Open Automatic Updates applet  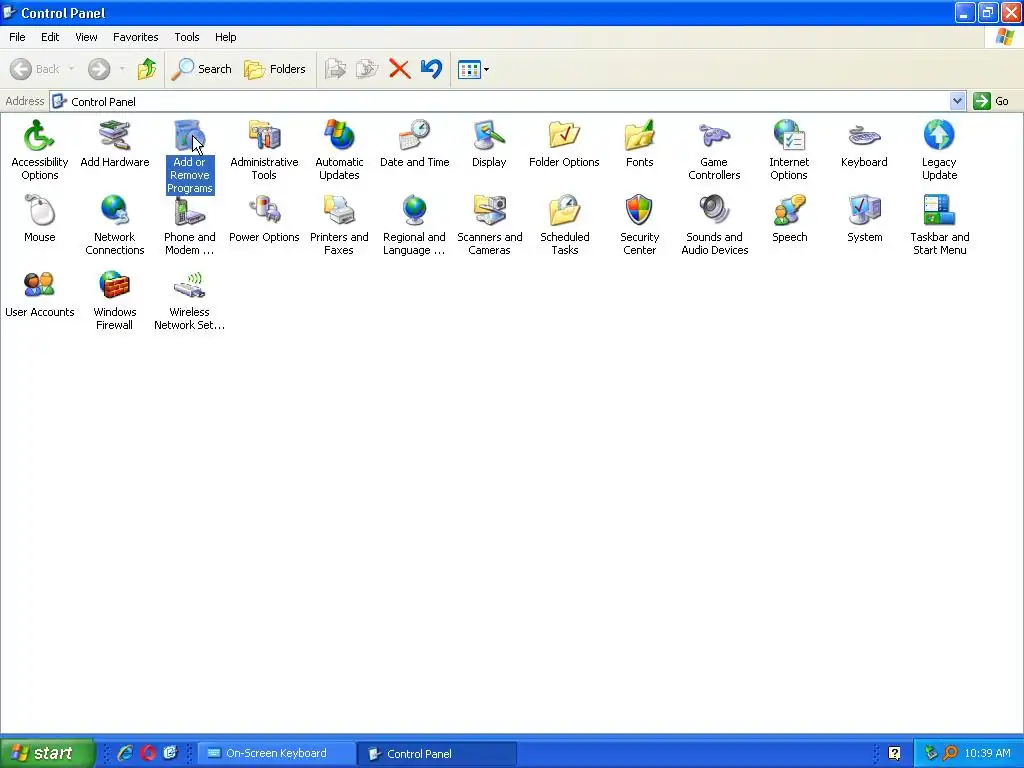tap(339, 150)
